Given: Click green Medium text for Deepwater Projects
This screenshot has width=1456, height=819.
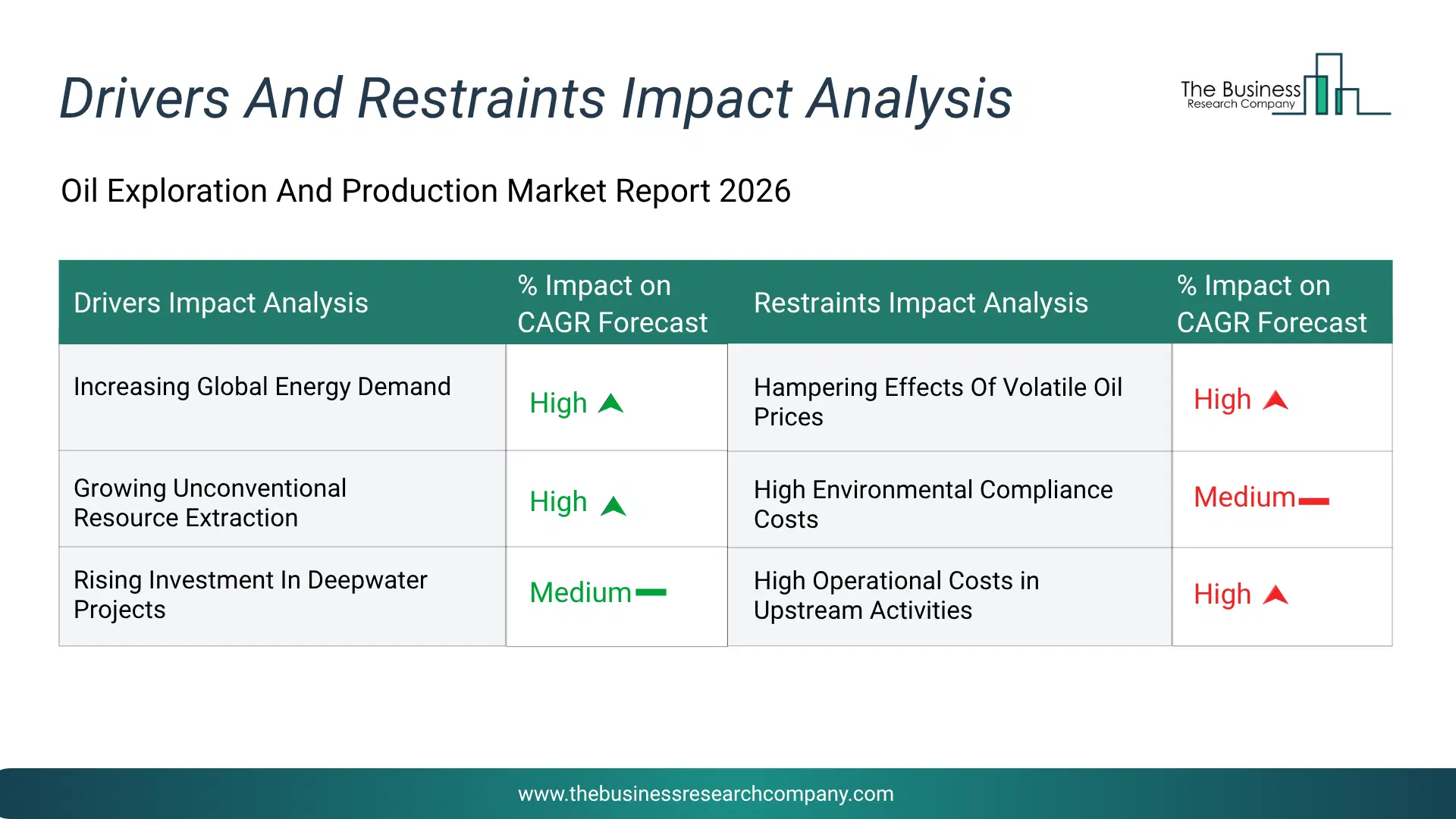Looking at the screenshot, I should [580, 592].
